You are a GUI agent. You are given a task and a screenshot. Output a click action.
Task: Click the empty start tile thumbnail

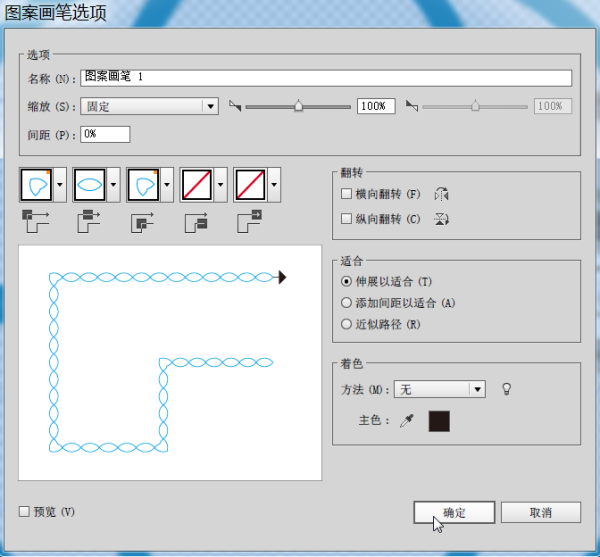pos(197,185)
